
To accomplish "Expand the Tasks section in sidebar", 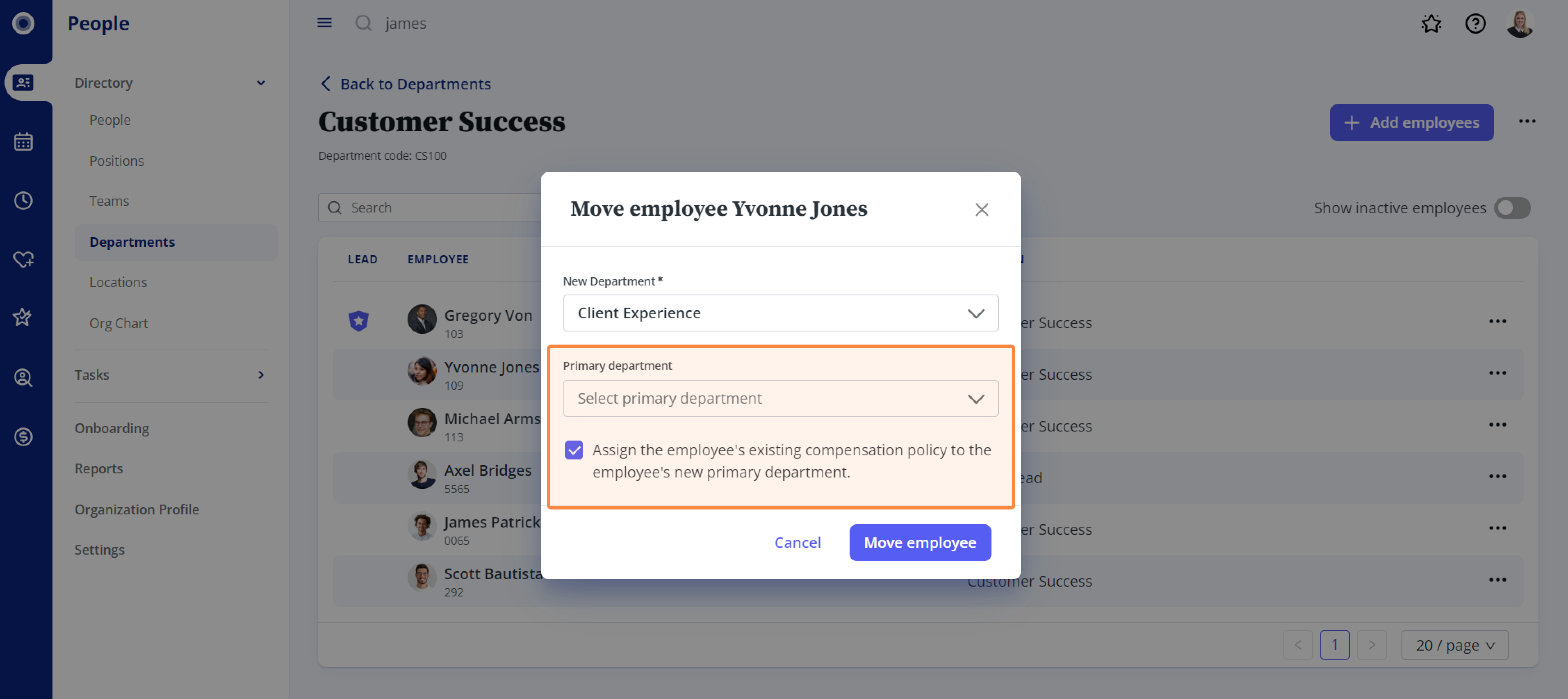I will (x=171, y=375).
